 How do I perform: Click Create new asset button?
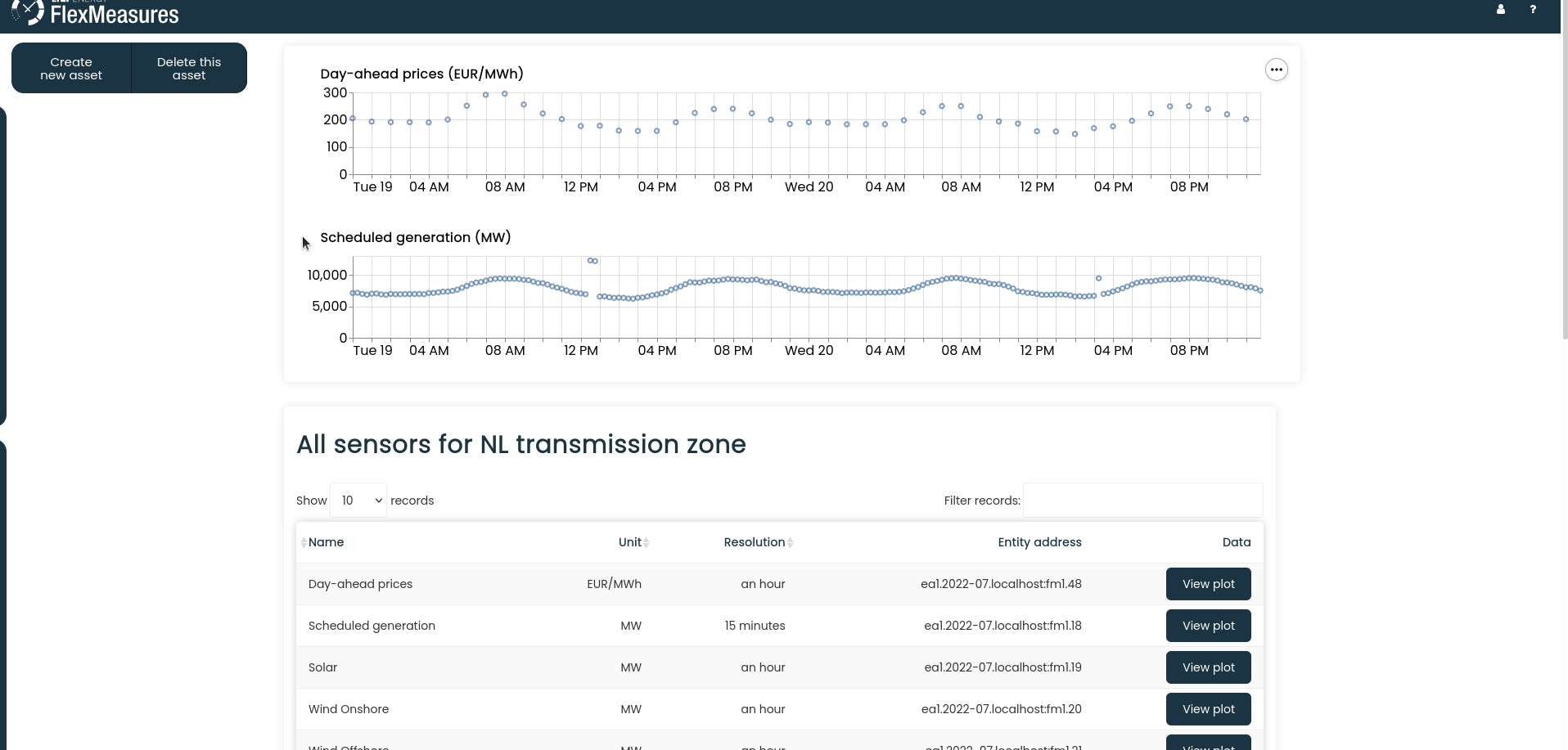click(71, 69)
